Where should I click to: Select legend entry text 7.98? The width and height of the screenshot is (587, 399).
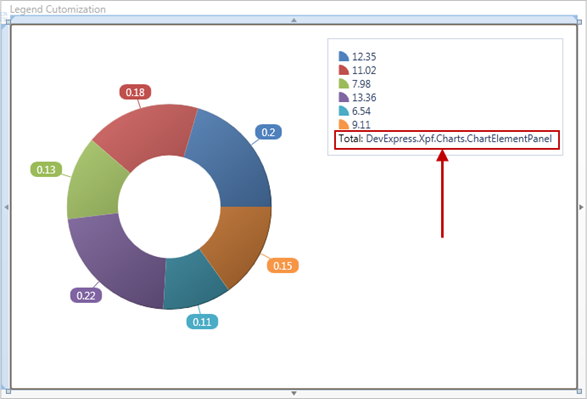tap(361, 84)
